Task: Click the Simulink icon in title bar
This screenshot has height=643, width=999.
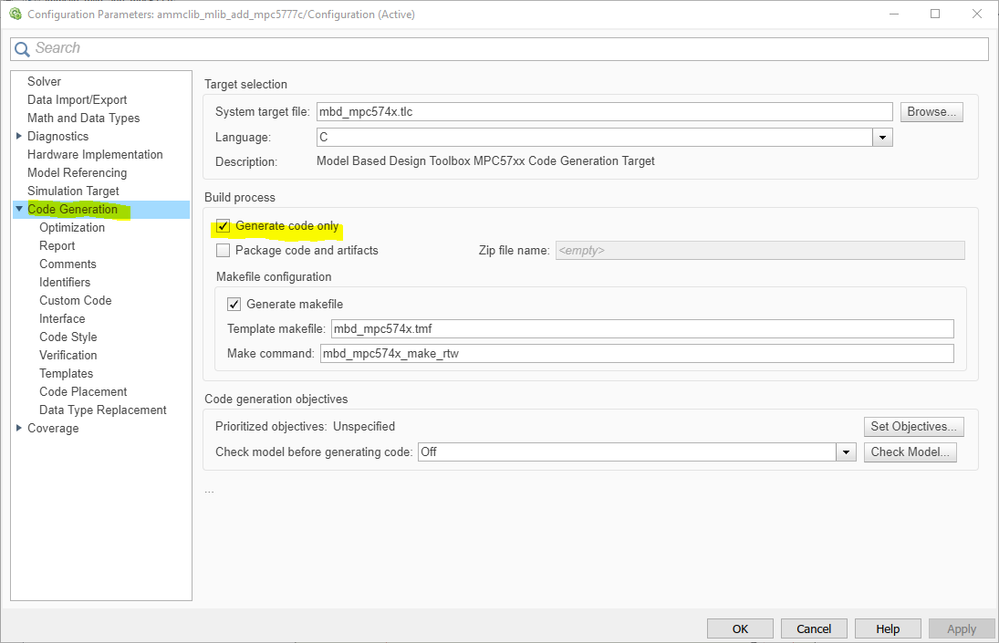Action: coord(15,13)
